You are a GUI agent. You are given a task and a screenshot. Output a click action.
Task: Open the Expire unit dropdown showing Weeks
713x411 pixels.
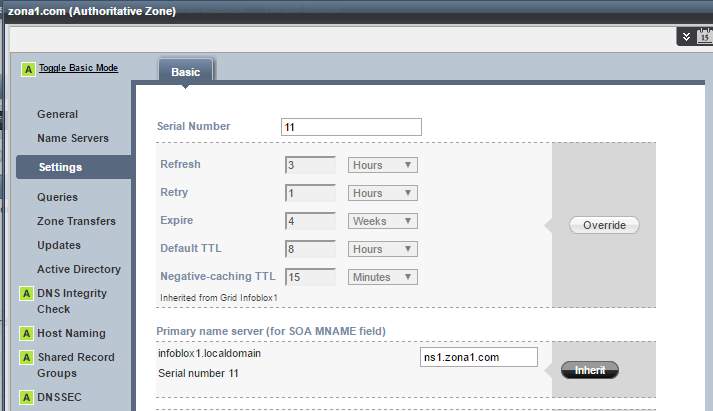383,221
